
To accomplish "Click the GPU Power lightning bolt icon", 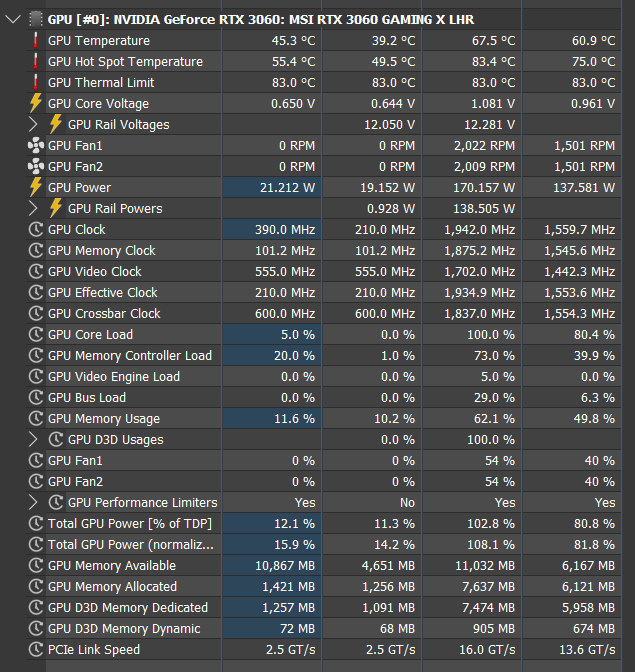I will (36, 187).
